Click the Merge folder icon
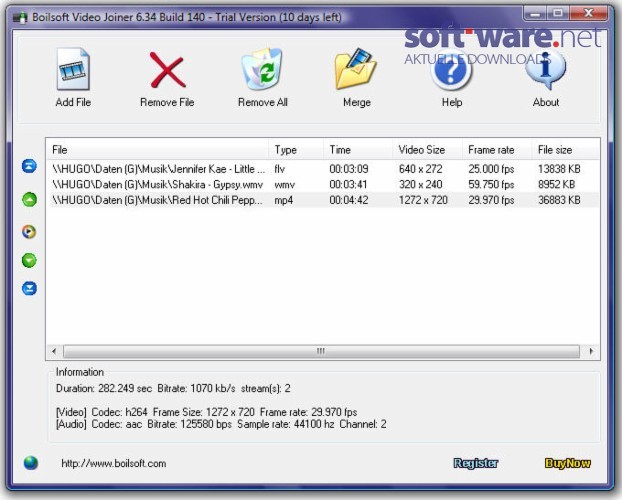 pos(356,69)
